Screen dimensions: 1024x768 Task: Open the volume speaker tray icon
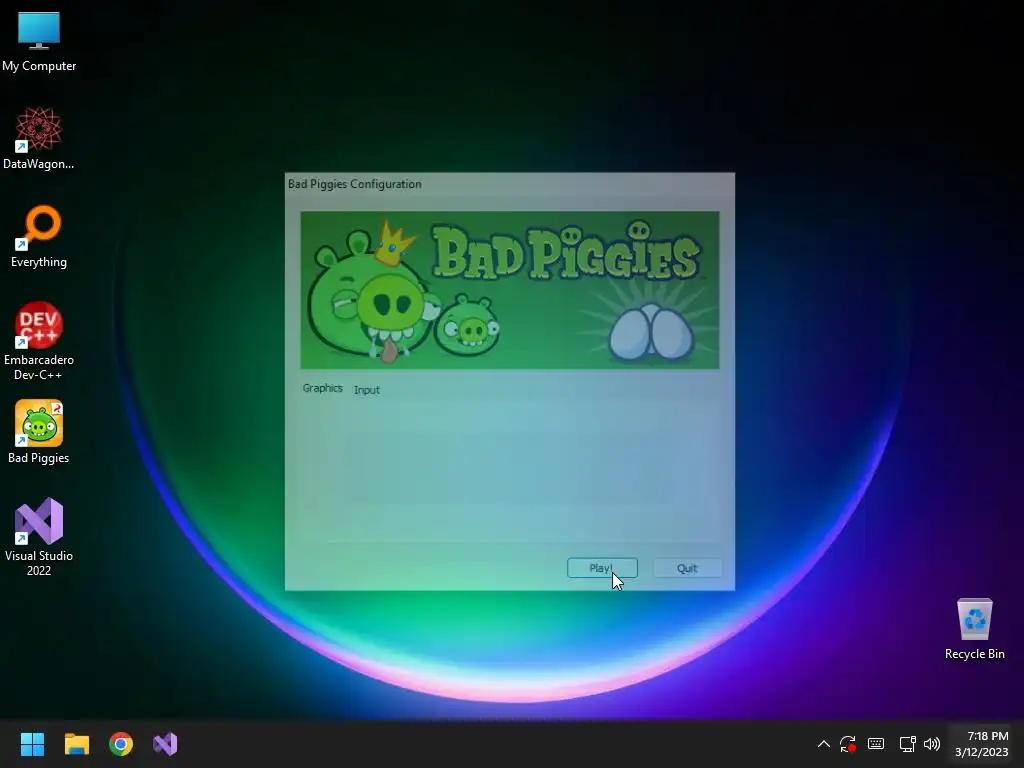coord(932,744)
